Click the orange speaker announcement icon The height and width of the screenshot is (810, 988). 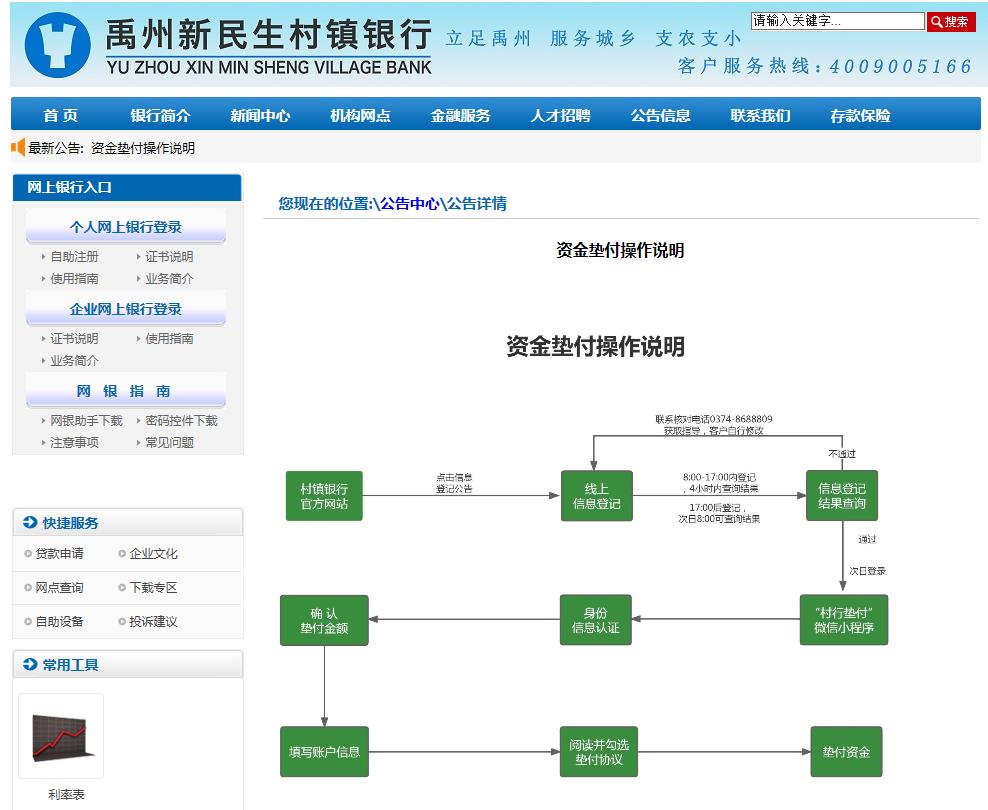point(18,148)
